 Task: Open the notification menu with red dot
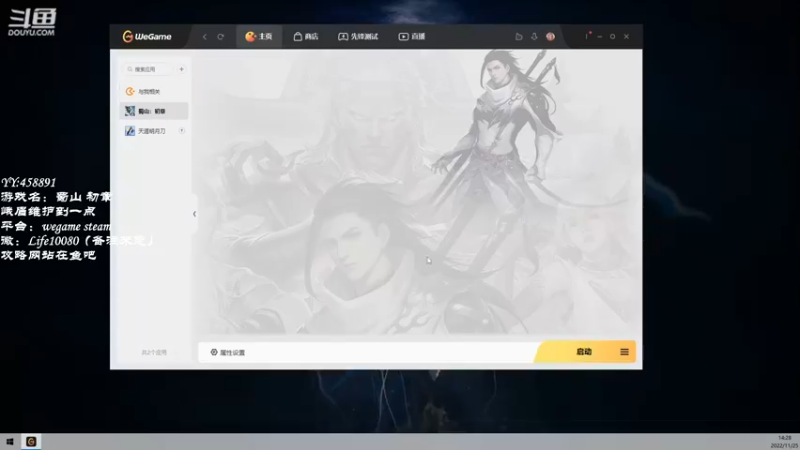[x=587, y=36]
